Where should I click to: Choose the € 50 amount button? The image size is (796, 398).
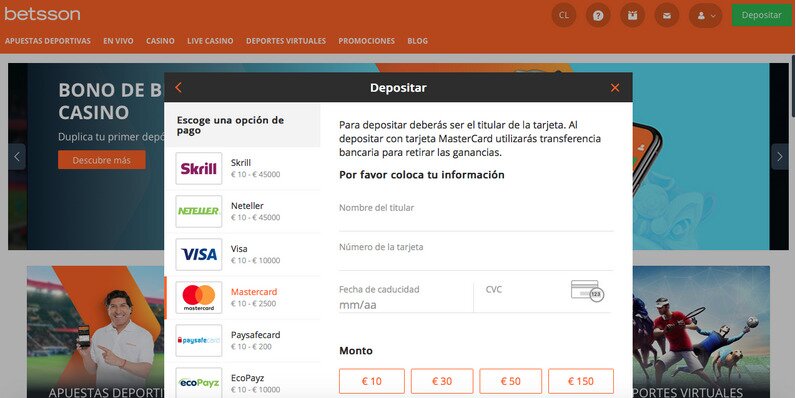(x=511, y=381)
